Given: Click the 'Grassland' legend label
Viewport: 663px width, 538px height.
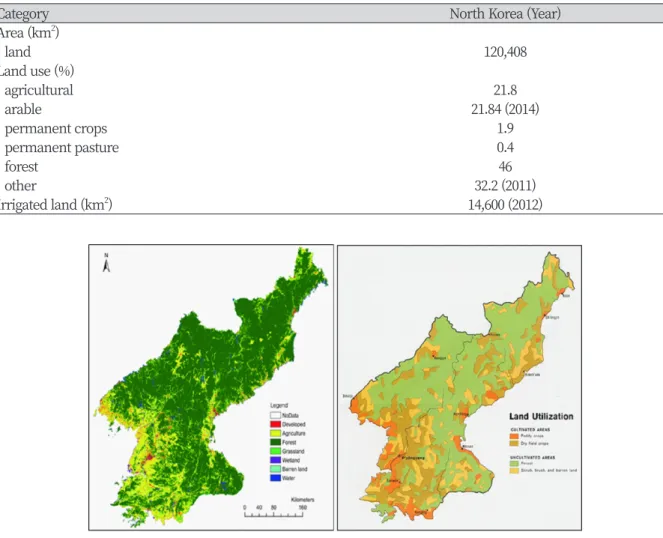Looking at the screenshot, I should pyautogui.click(x=293, y=451).
